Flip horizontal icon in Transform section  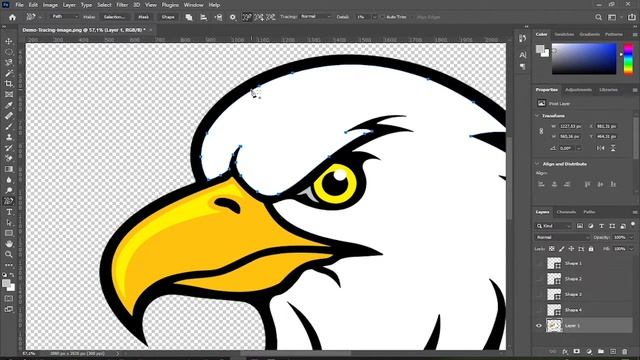click(x=600, y=148)
